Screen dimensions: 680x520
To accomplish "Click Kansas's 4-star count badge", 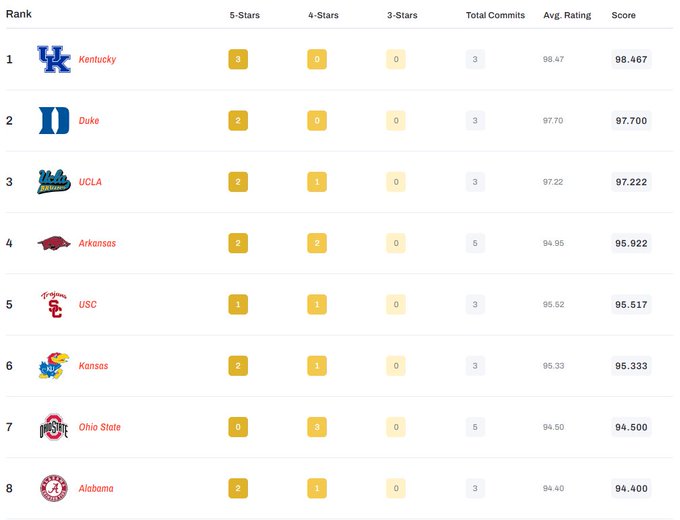I will click(317, 366).
